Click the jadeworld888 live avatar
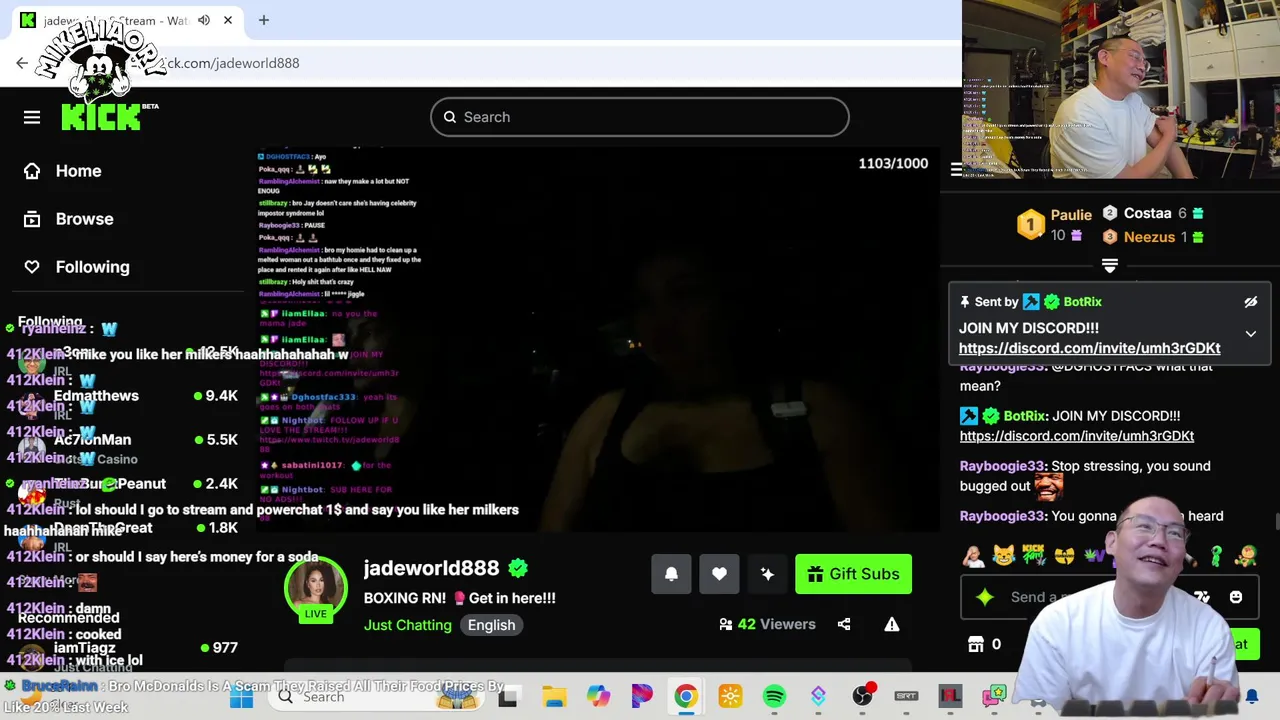The height and width of the screenshot is (720, 1280). click(315, 586)
